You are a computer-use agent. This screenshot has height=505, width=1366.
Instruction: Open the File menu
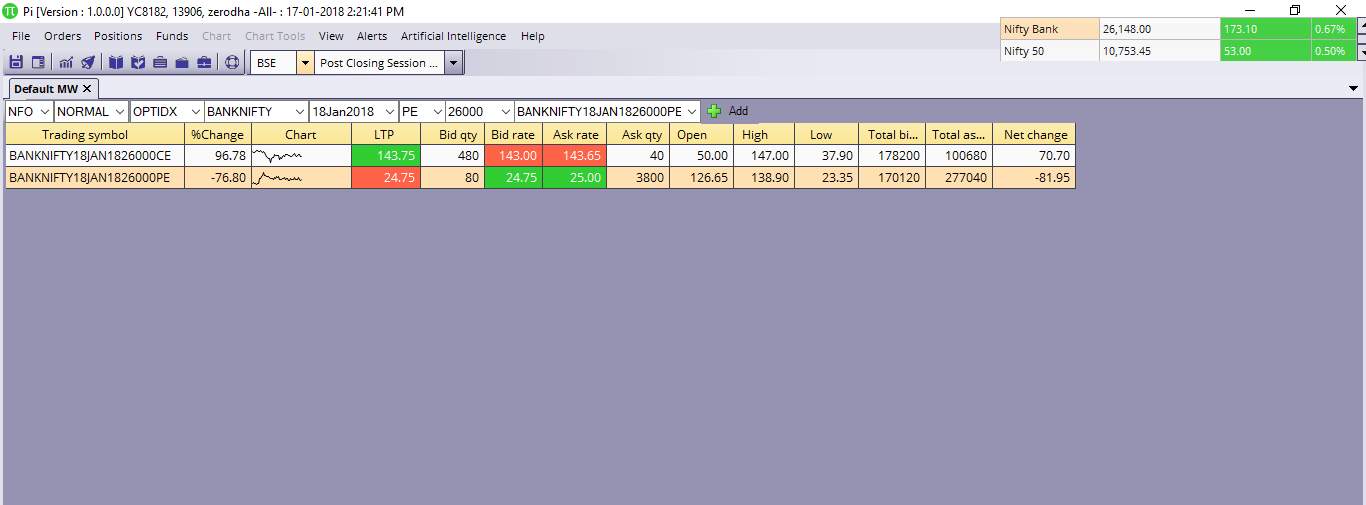point(21,36)
